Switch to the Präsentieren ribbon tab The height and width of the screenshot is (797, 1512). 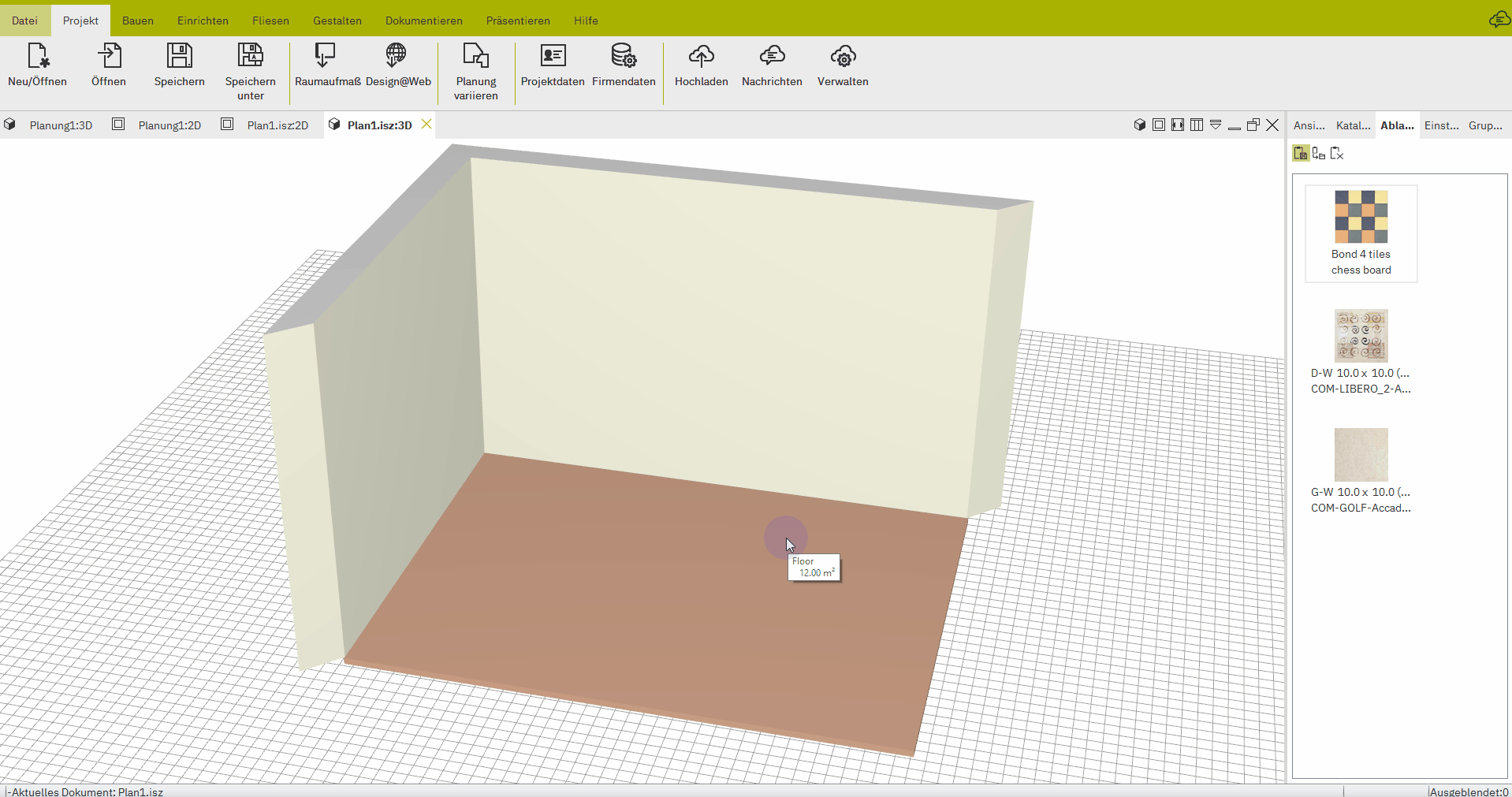(518, 20)
